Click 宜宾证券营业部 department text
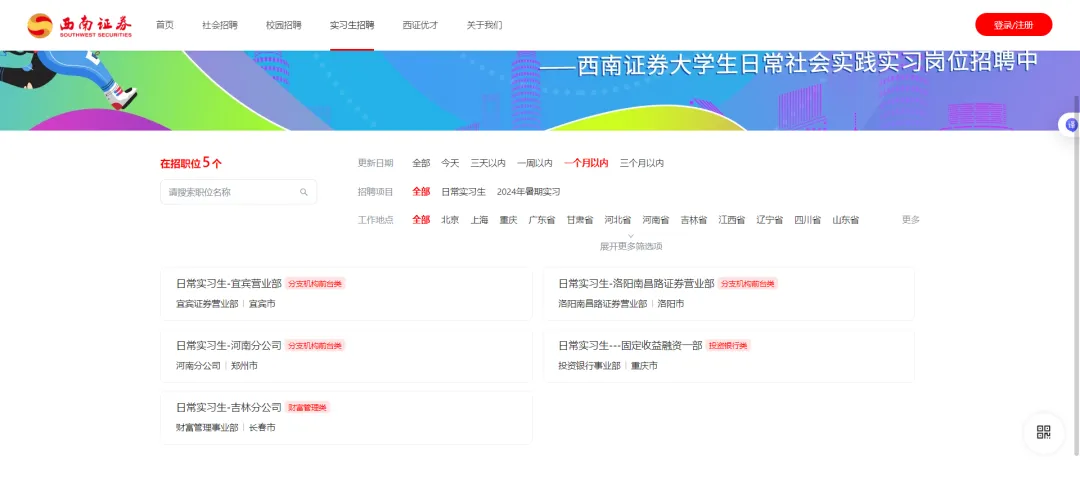This screenshot has height=501, width=1080. pyautogui.click(x=207, y=303)
